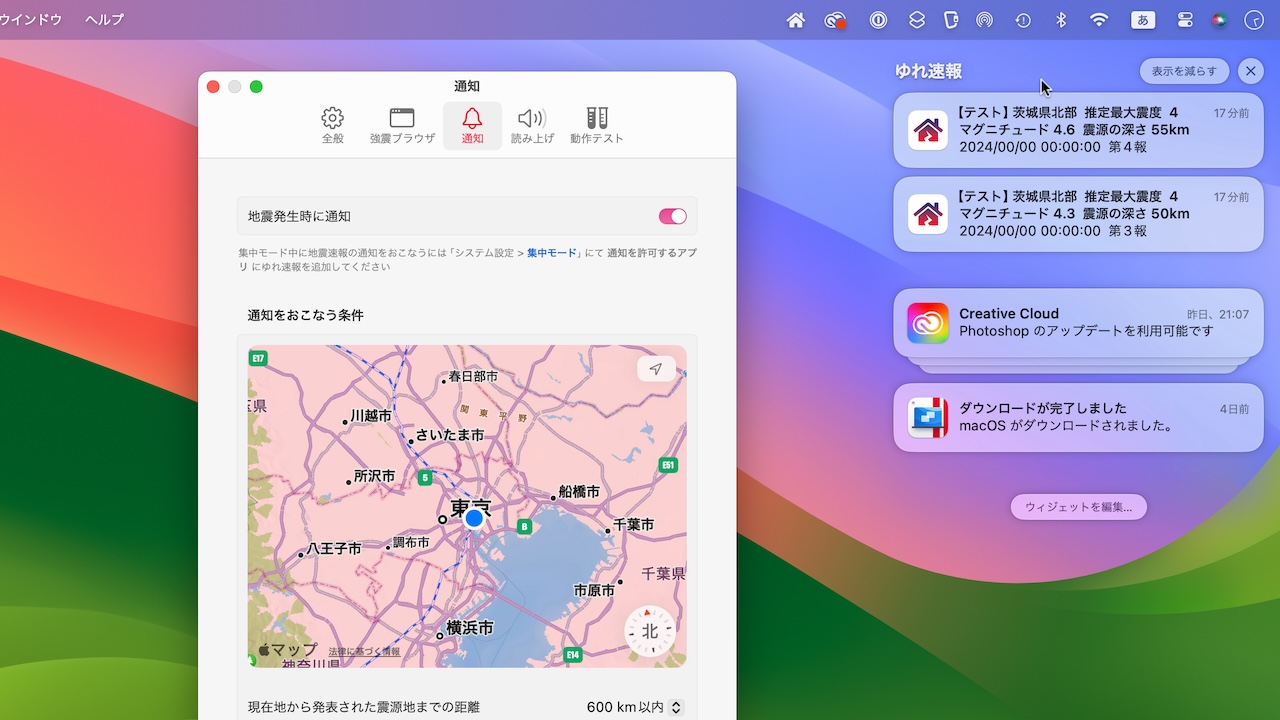This screenshot has width=1280, height=720.
Task: Open the ヘルプ menu
Action: coord(104,20)
